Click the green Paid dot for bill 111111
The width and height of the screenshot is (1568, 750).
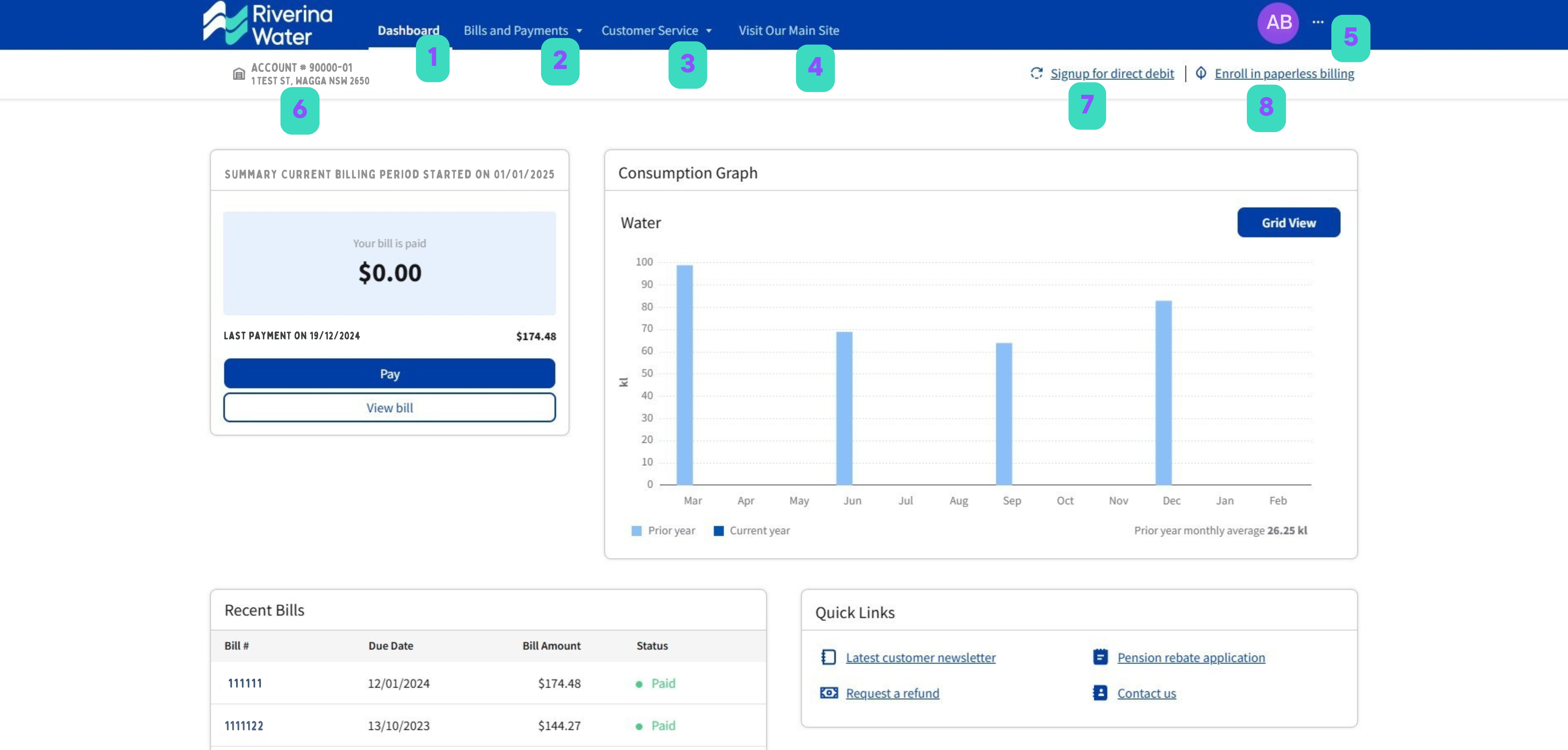tap(639, 684)
